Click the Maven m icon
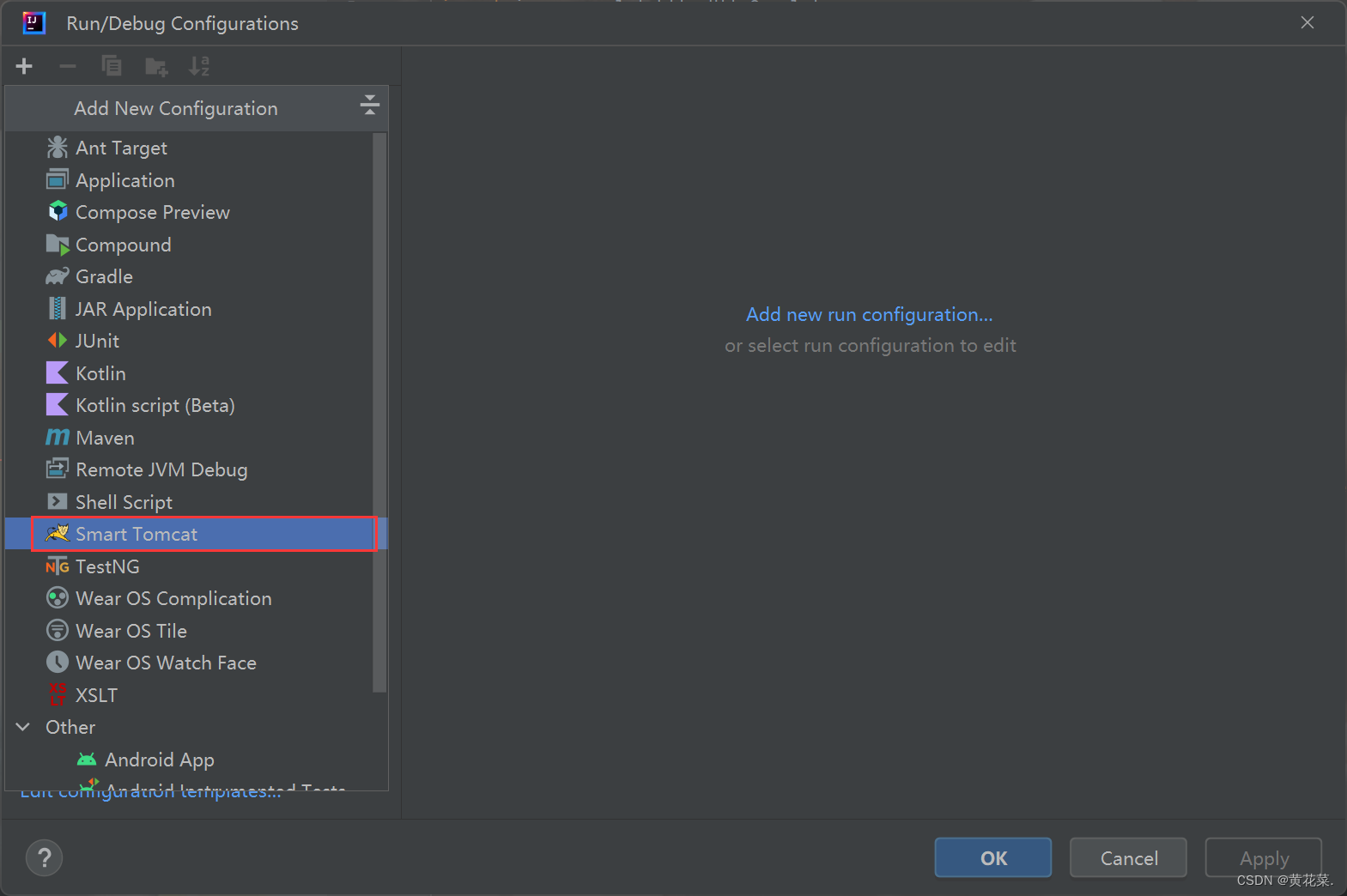Screen dimensions: 1347x896 pos(58,438)
